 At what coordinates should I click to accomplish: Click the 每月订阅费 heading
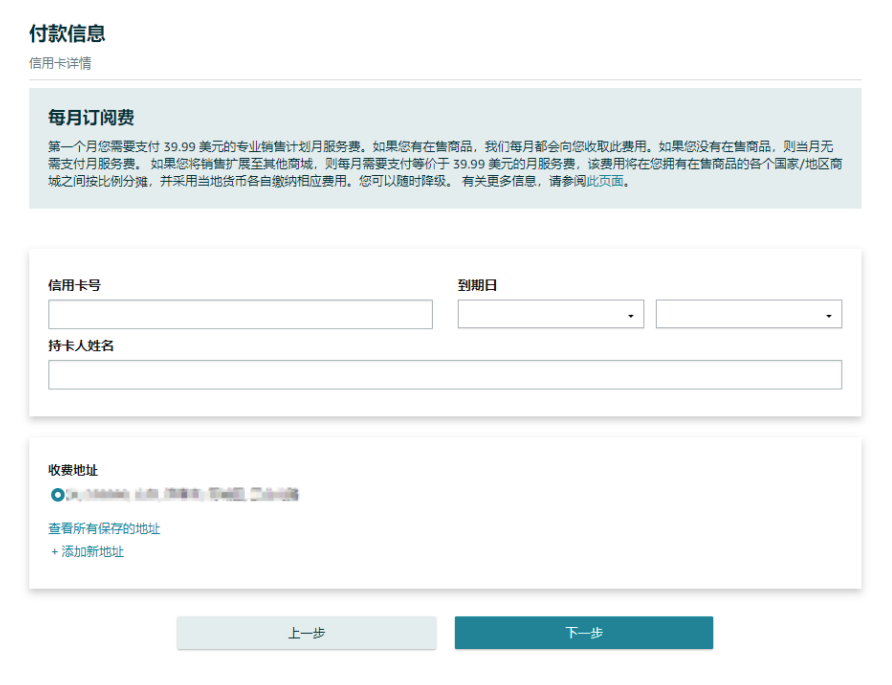[x=91, y=118]
